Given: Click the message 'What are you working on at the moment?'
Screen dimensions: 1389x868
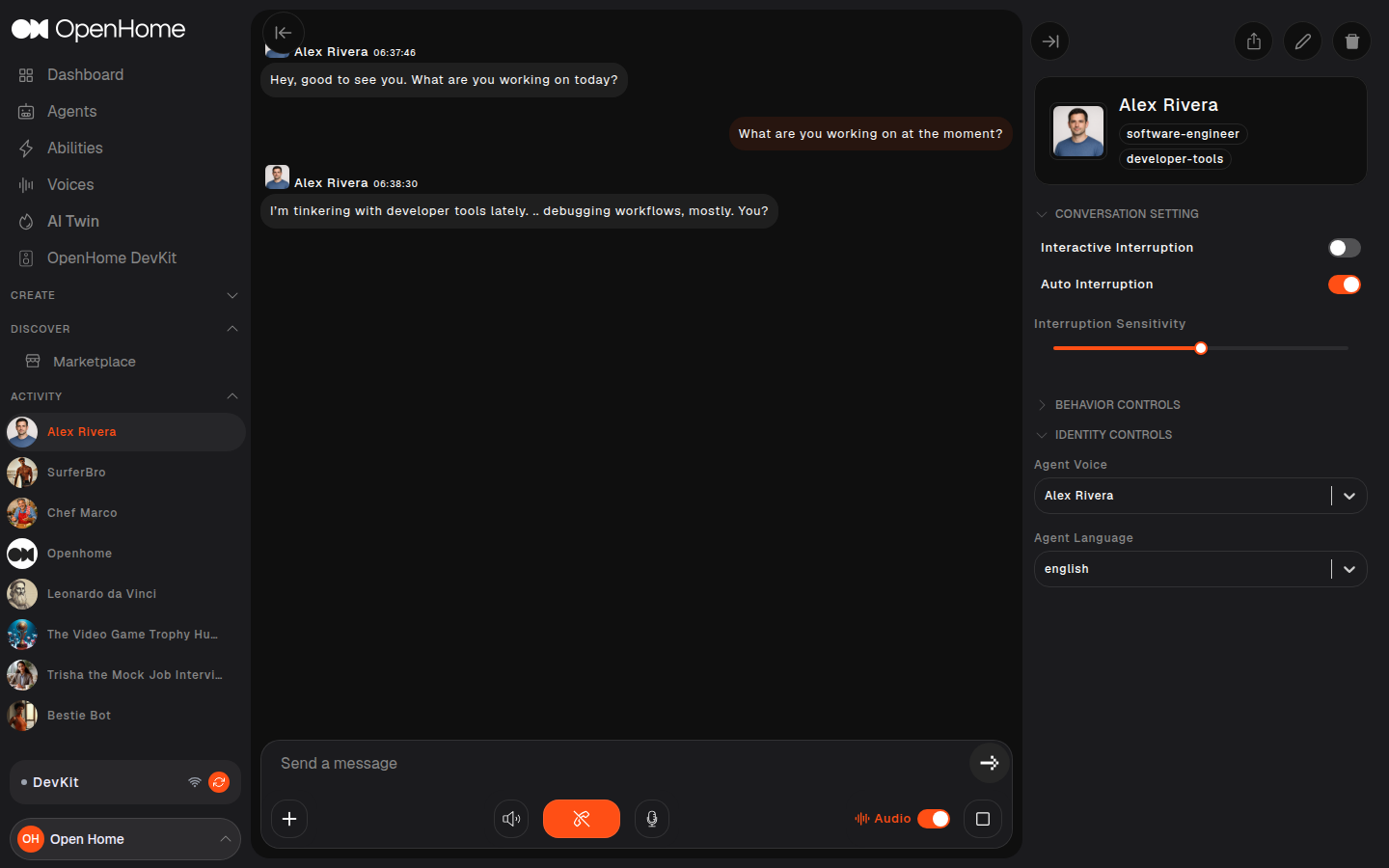Looking at the screenshot, I should [870, 134].
